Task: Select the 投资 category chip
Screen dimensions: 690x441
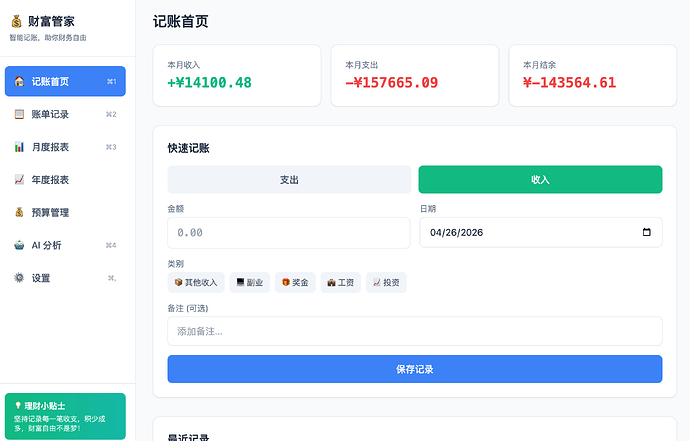Action: click(x=386, y=283)
